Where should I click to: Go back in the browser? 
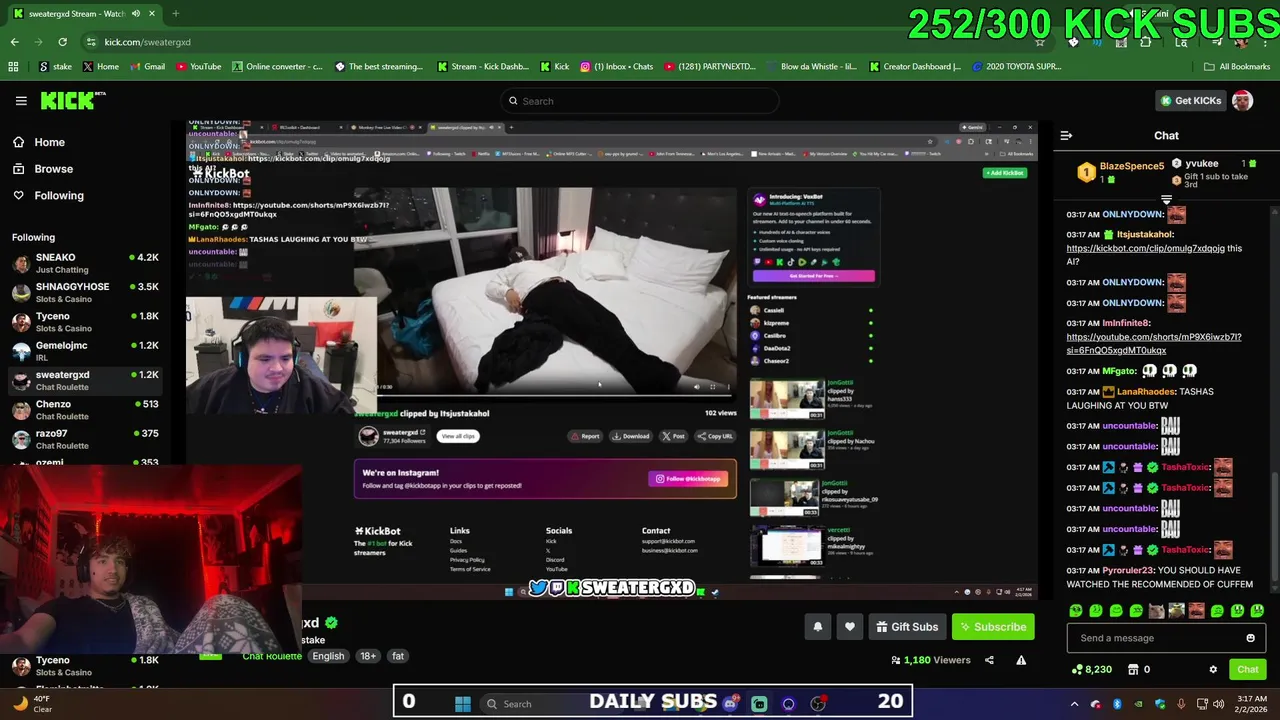tap(15, 42)
